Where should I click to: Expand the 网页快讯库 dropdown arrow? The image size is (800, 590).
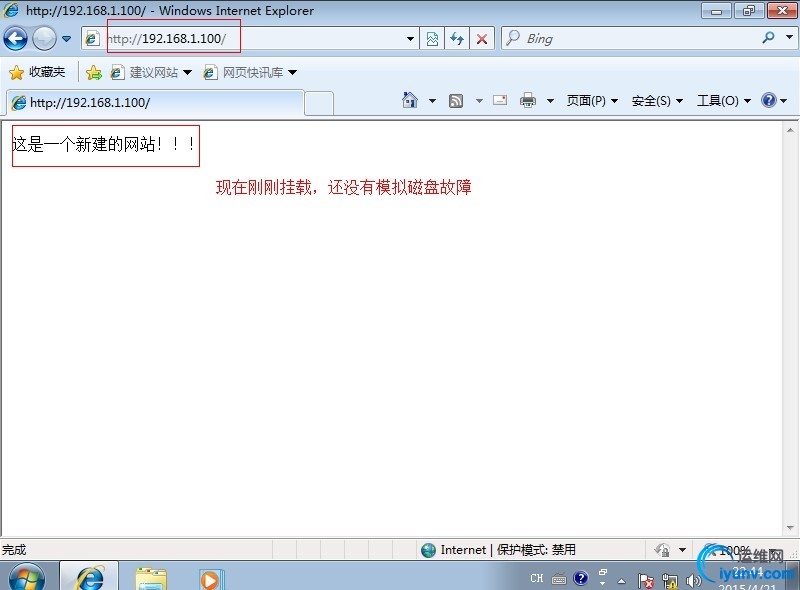pyautogui.click(x=292, y=72)
